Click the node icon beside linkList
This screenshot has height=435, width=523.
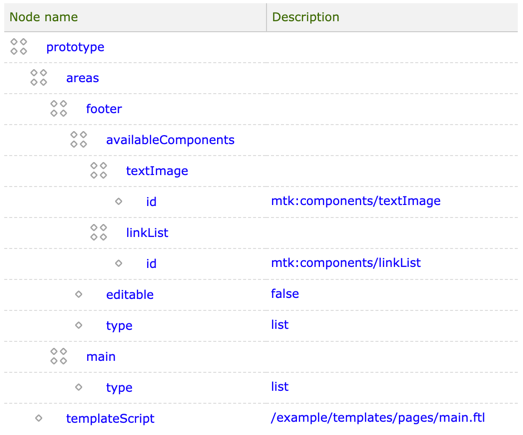[x=99, y=233]
